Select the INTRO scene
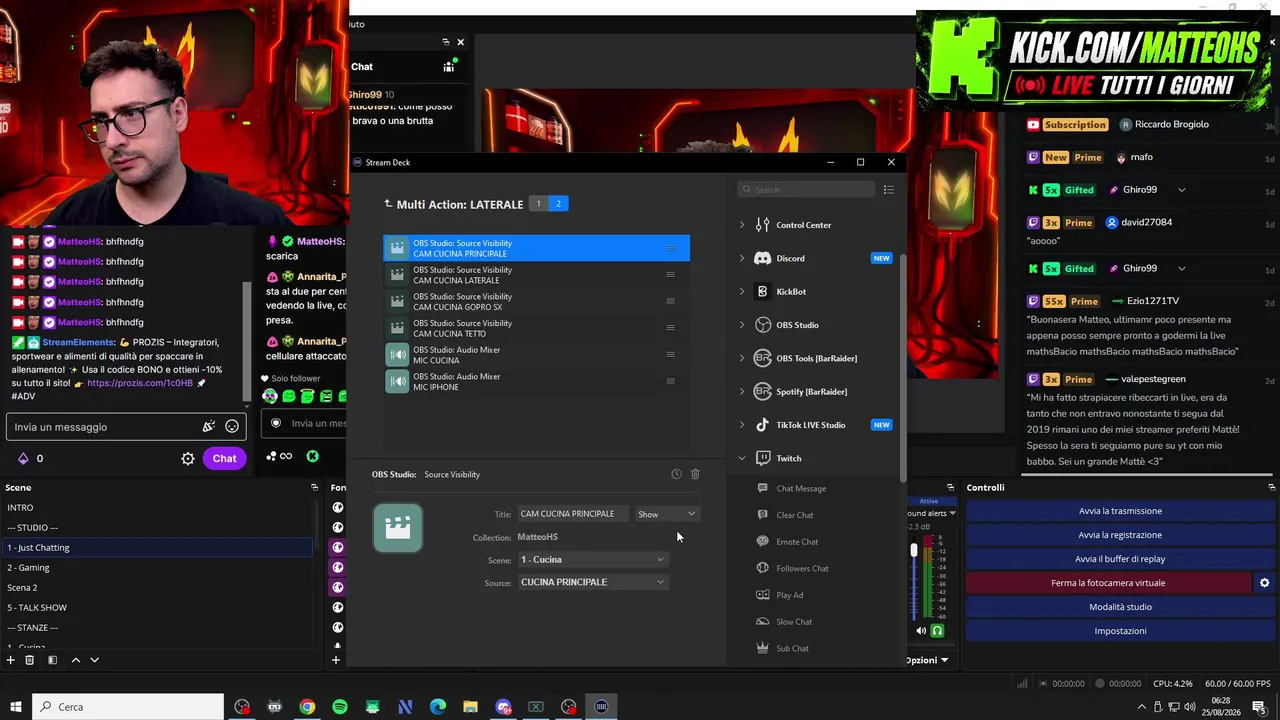This screenshot has height=720, width=1280. 157,507
